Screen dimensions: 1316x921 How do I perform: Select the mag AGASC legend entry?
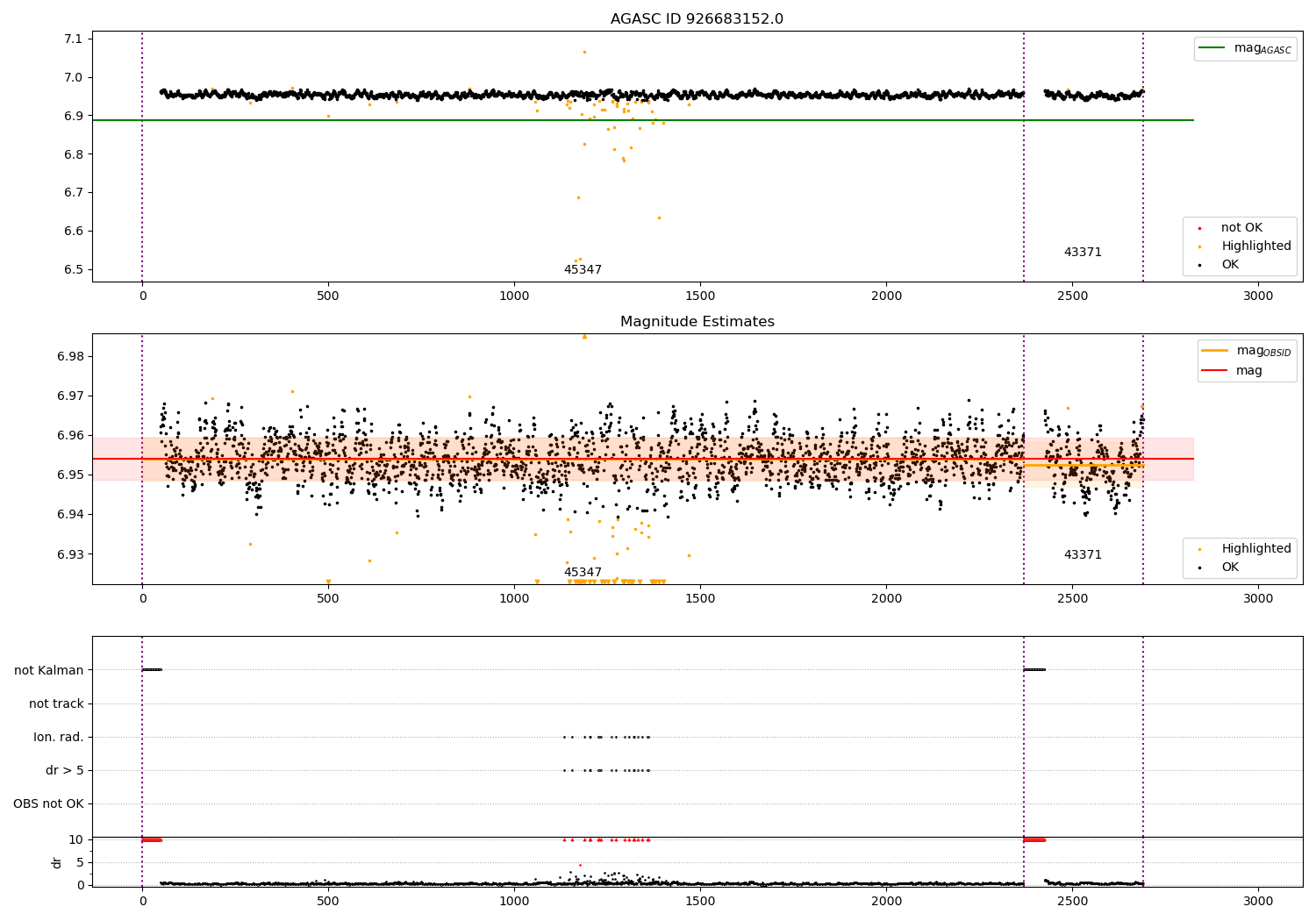click(x=1245, y=48)
